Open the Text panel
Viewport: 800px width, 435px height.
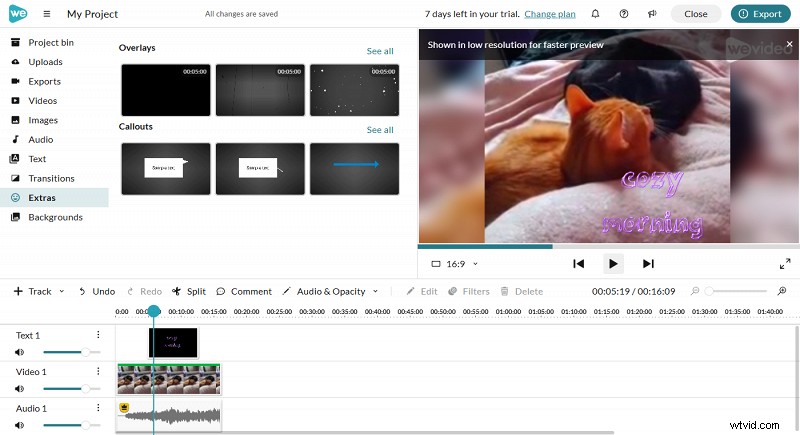click(54, 159)
